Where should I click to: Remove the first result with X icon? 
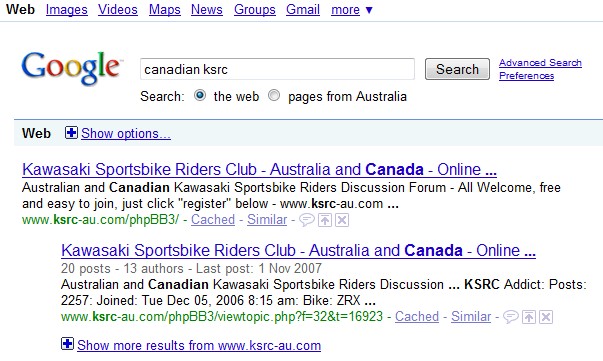click(x=342, y=220)
